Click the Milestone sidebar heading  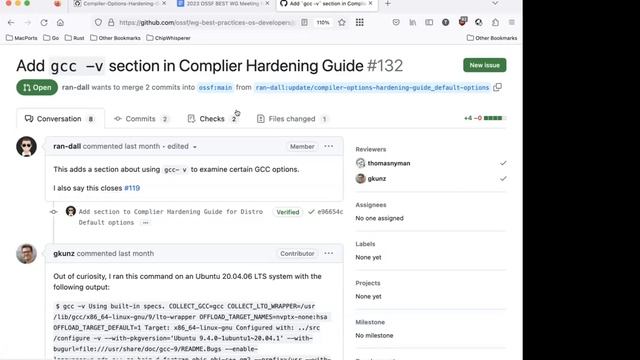click(x=370, y=322)
